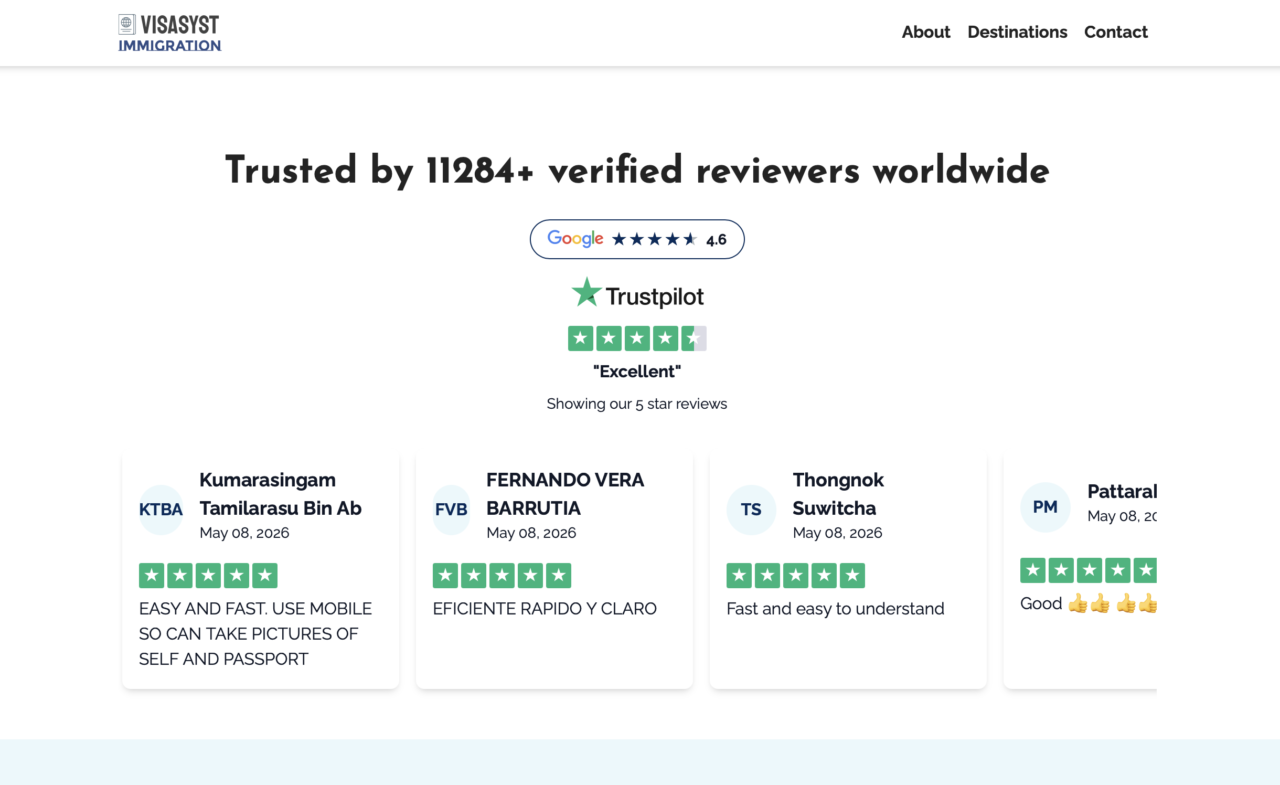This screenshot has height=785, width=1280.
Task: Click the stars in the PM review card
Action: [x=1088, y=570]
